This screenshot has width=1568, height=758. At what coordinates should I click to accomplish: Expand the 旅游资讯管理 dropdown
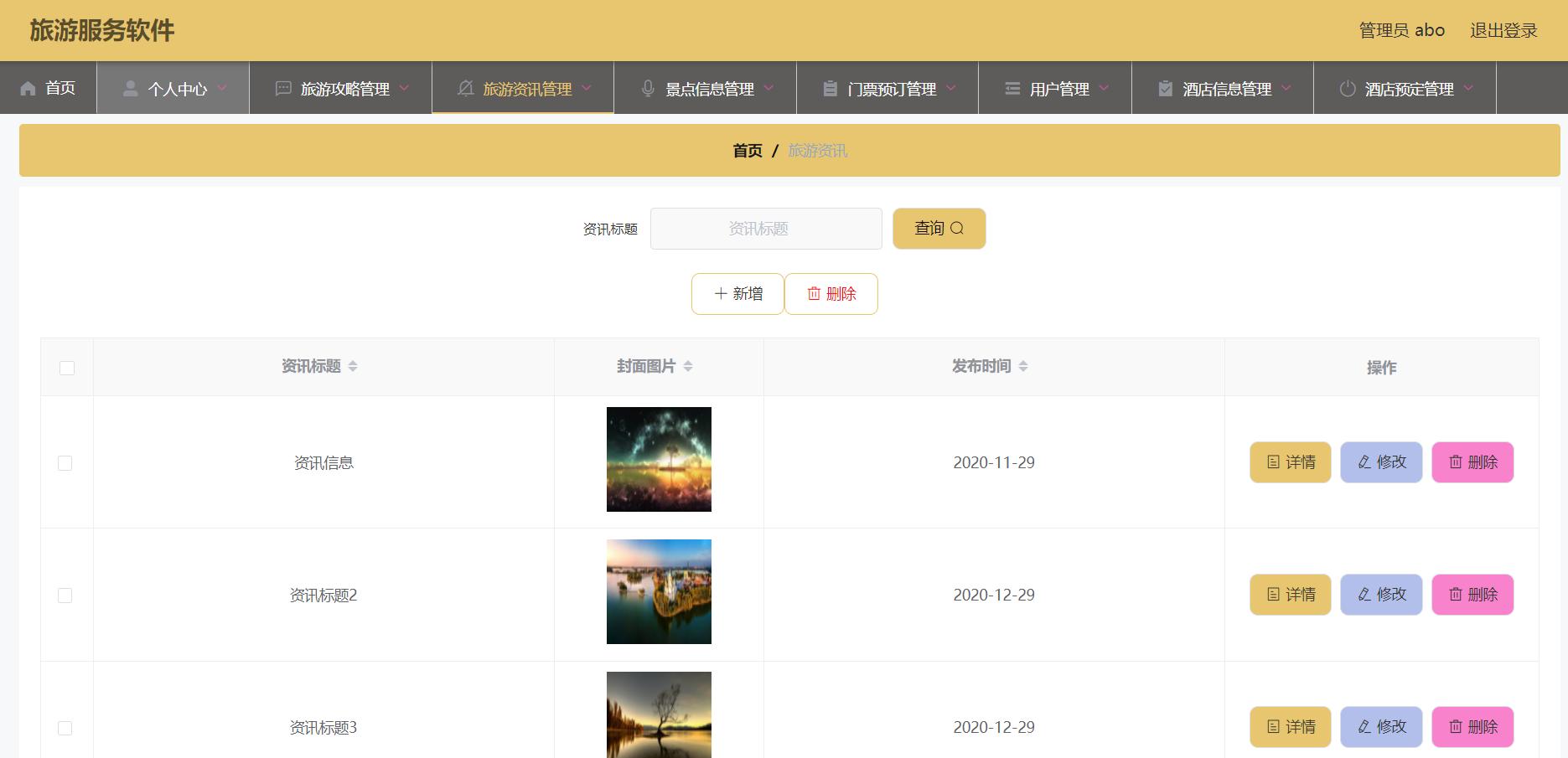click(587, 87)
